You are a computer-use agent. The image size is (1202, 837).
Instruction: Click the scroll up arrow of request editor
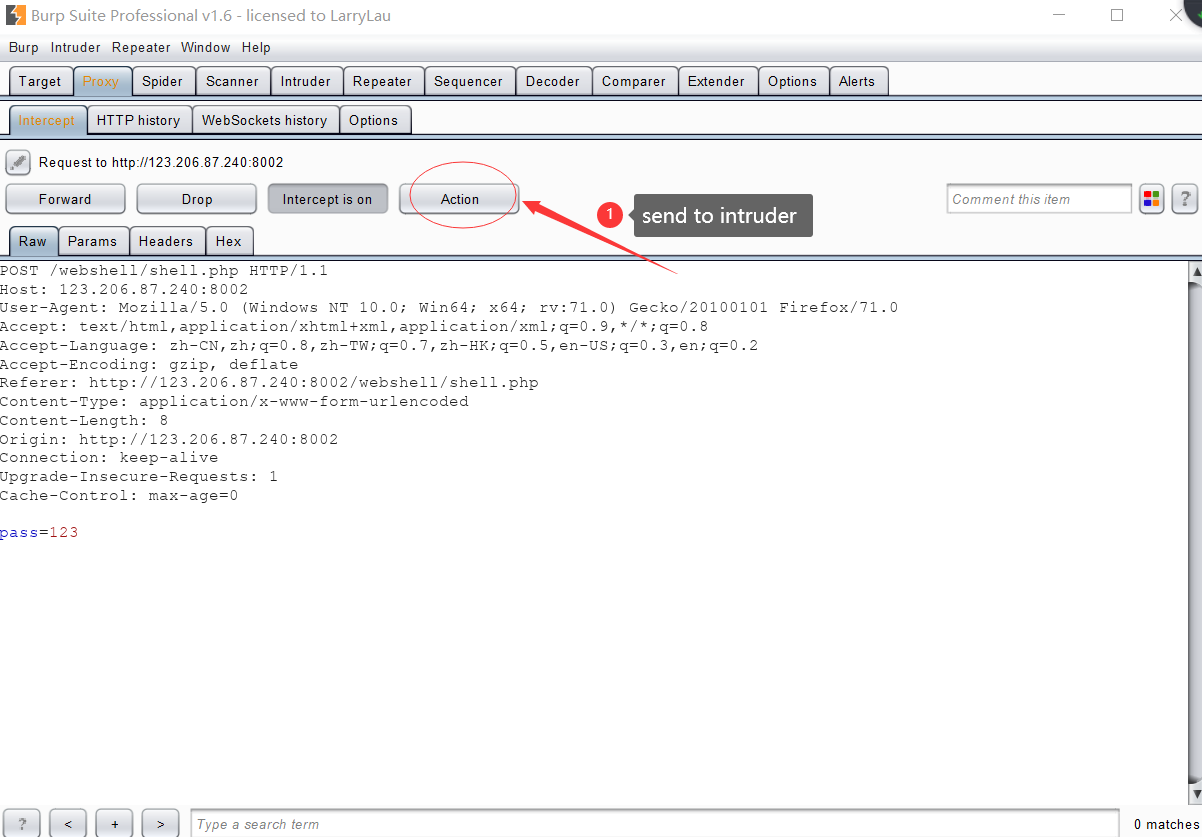point(1194,271)
